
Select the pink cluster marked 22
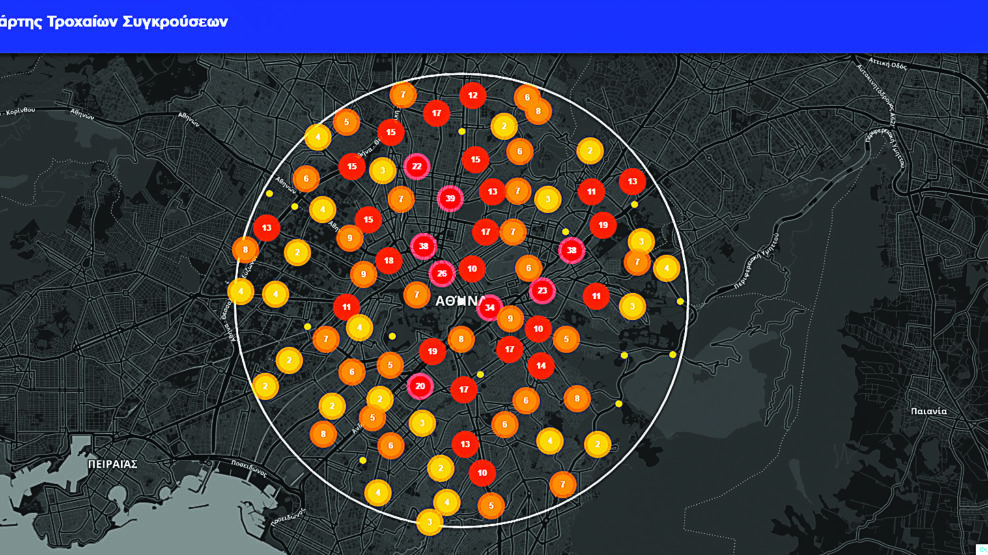(417, 166)
